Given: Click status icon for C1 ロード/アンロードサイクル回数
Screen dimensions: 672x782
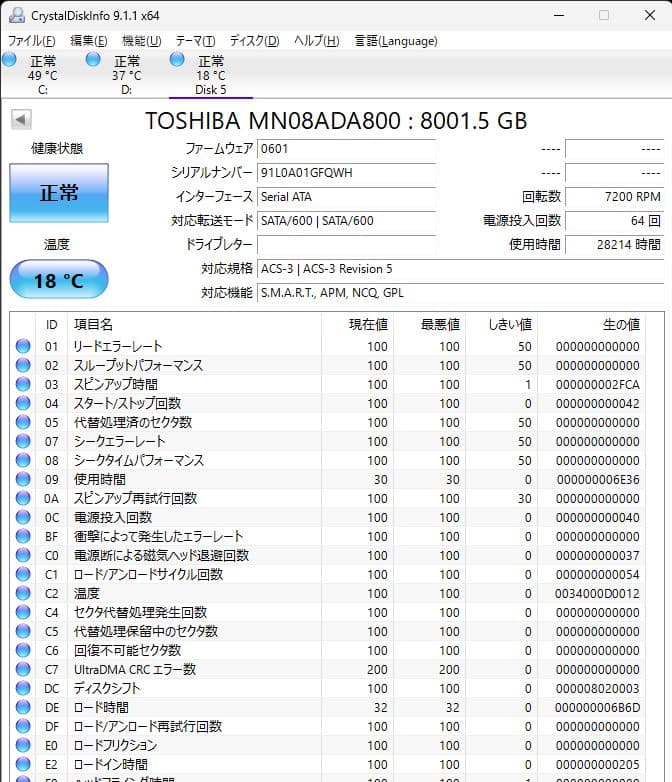Looking at the screenshot, I should pyautogui.click(x=23, y=574).
